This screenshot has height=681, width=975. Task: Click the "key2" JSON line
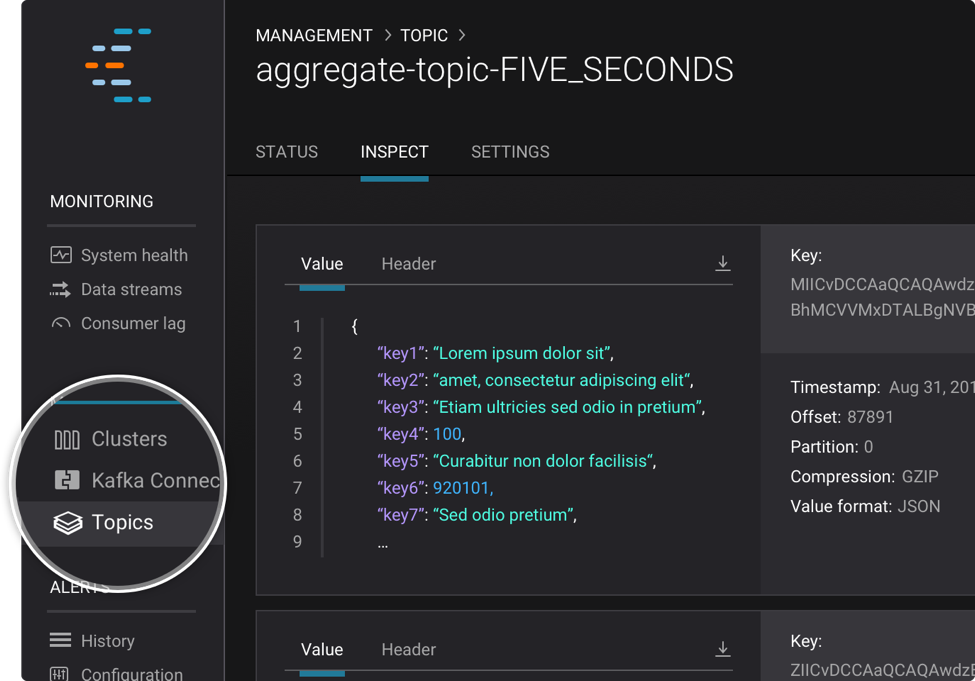tap(535, 380)
